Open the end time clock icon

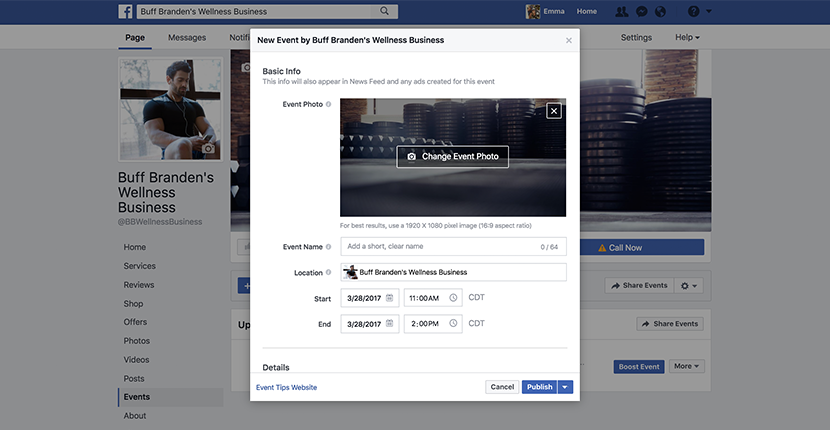click(x=453, y=323)
